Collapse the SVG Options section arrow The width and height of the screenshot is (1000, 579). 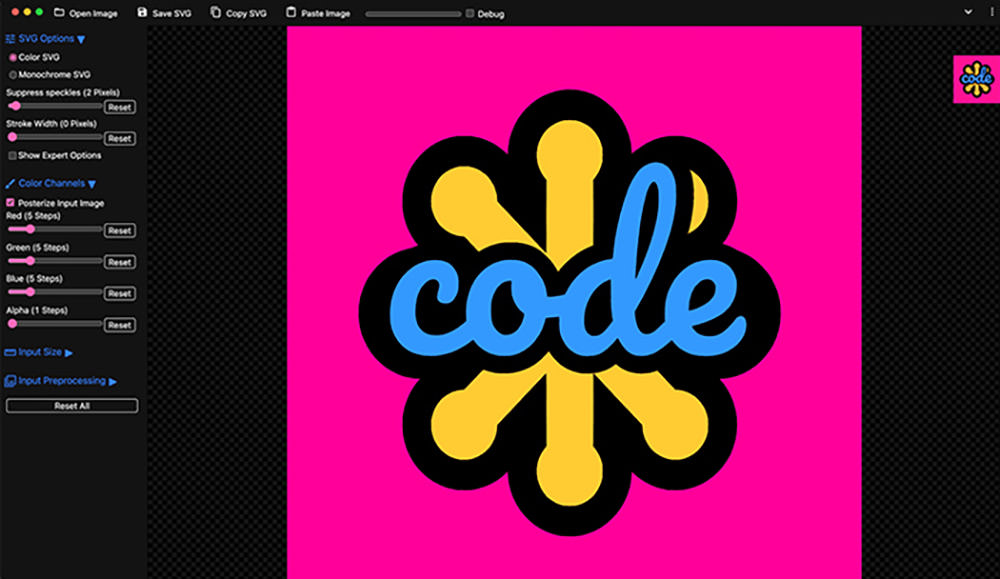[x=81, y=40]
